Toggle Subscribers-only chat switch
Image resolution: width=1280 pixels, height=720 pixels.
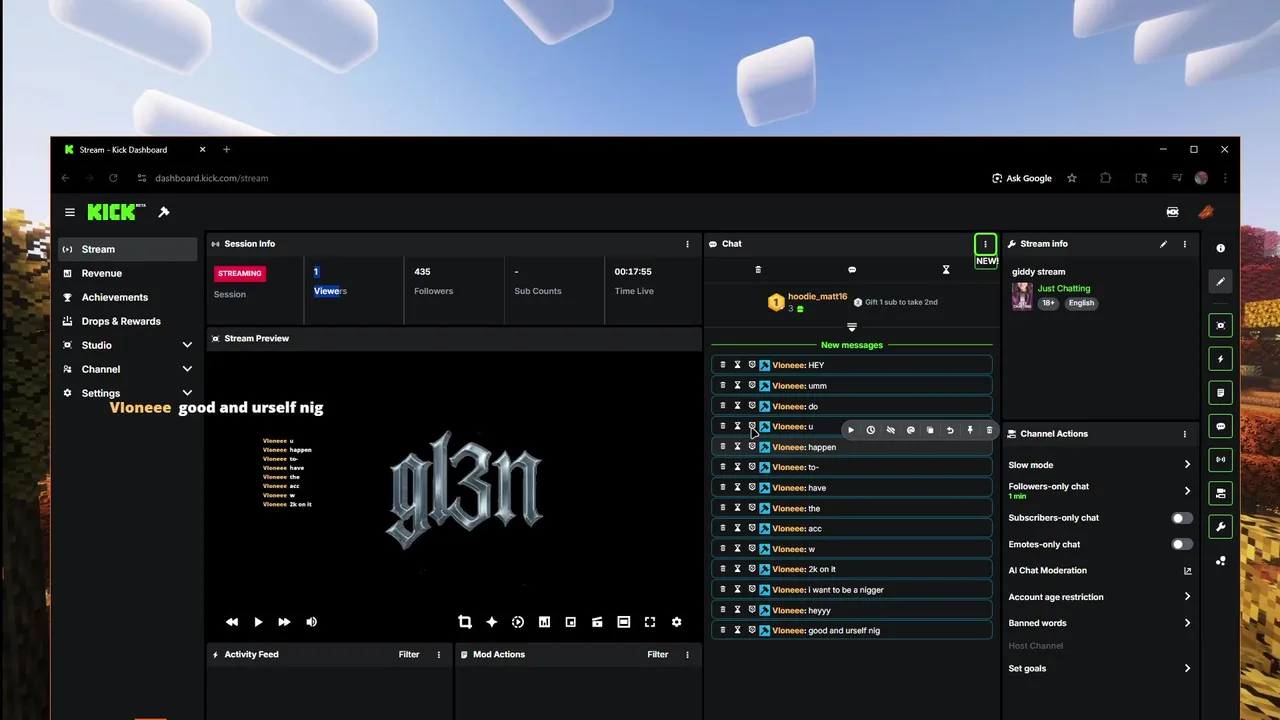(x=1182, y=518)
